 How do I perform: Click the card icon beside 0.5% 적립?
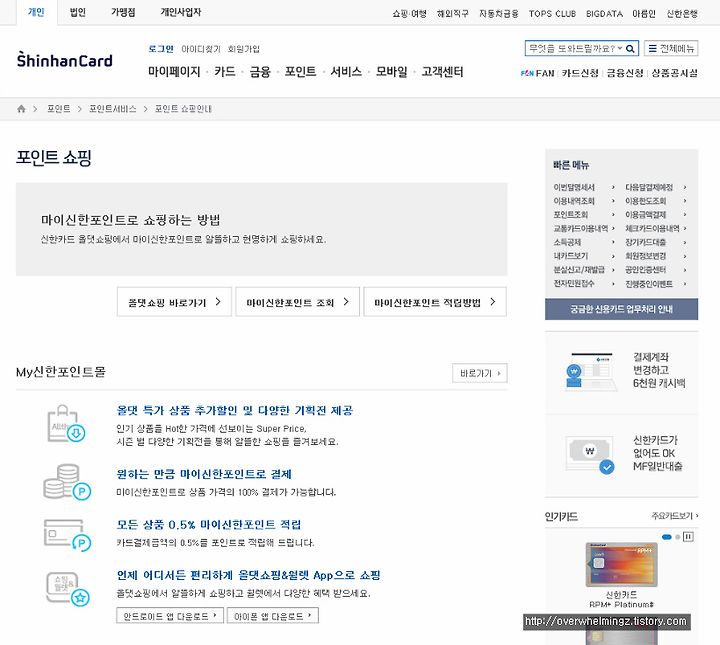coord(67,534)
